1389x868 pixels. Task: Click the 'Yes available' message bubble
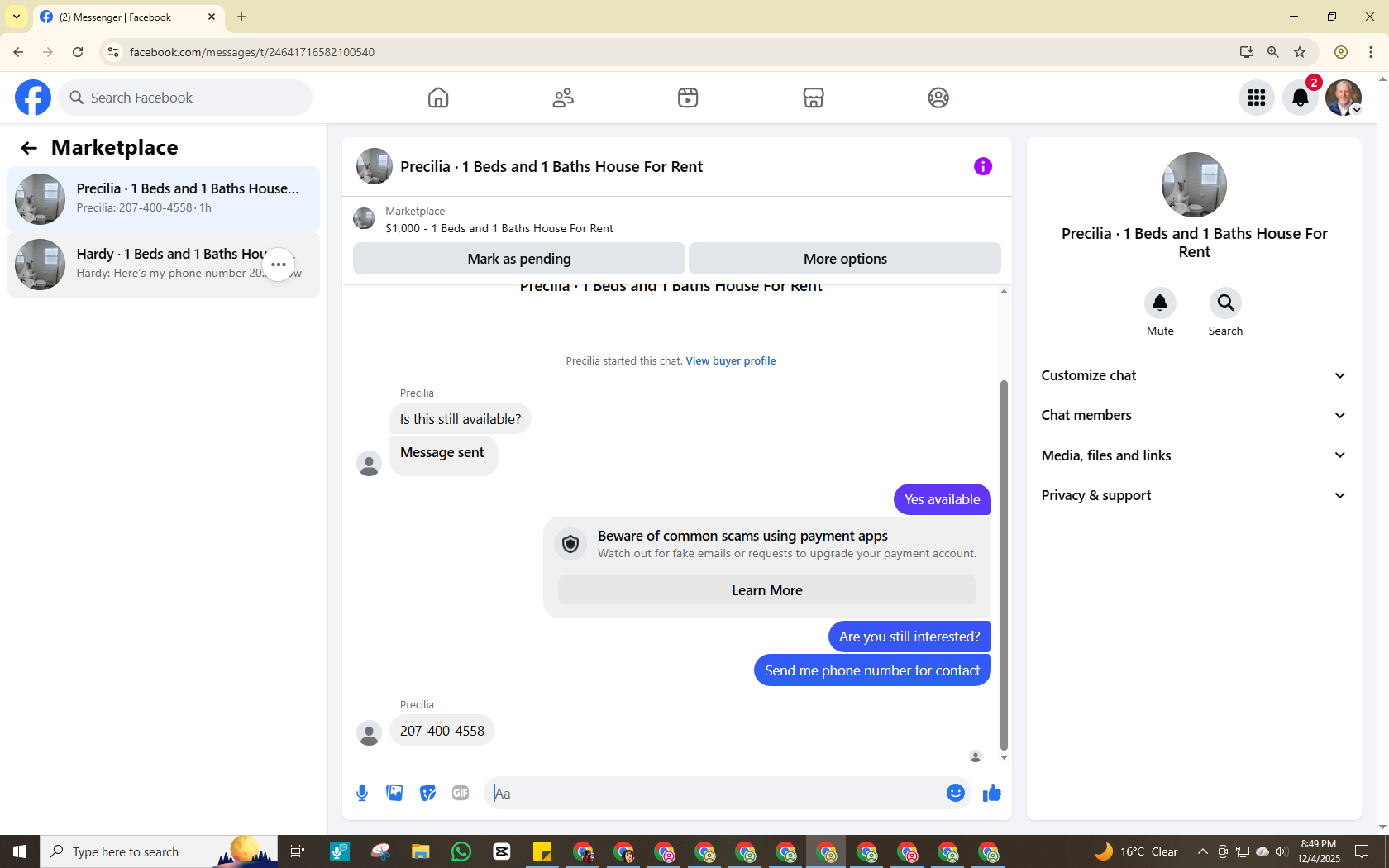(943, 499)
